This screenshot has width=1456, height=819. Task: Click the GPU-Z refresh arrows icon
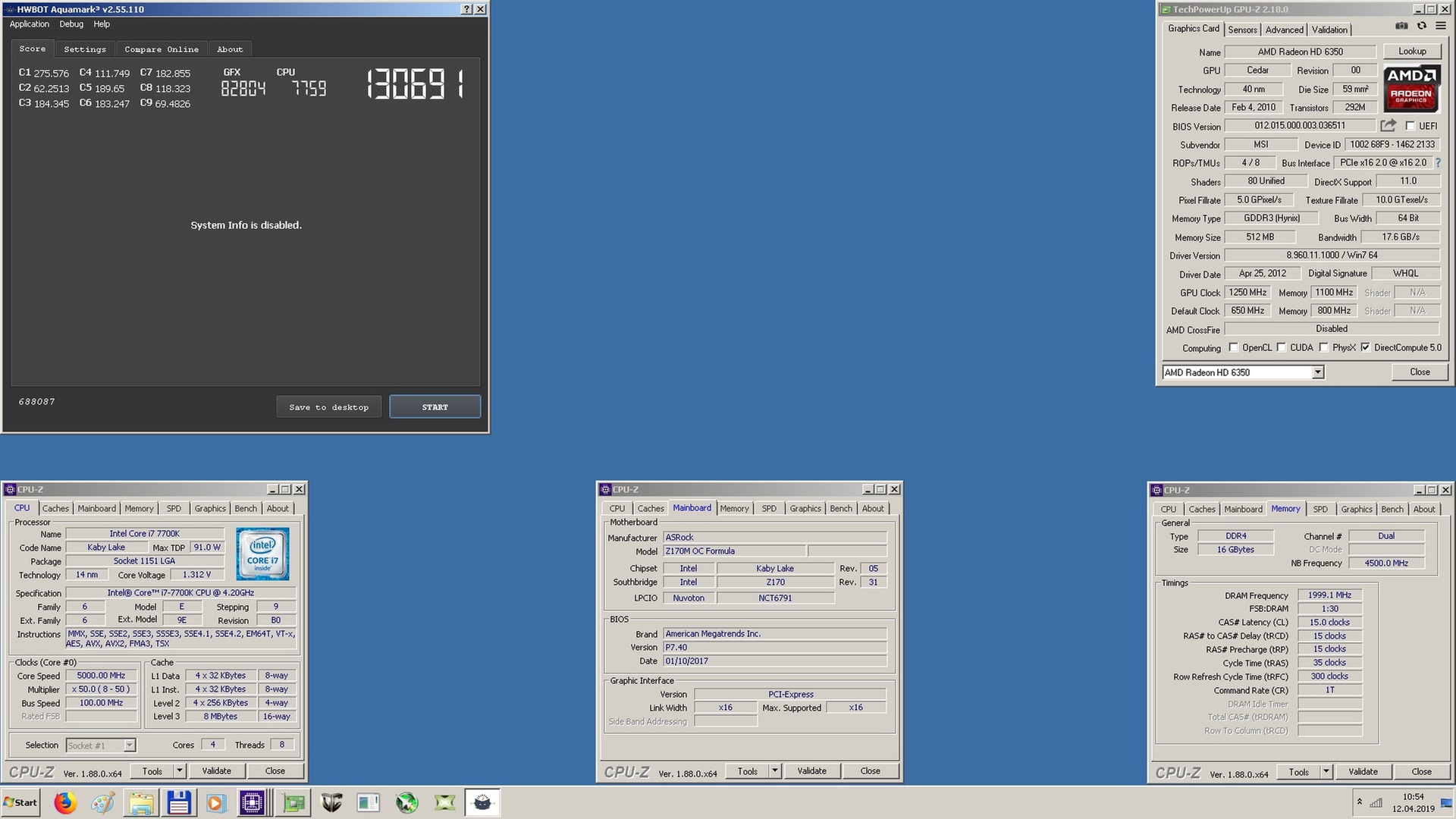1422,26
